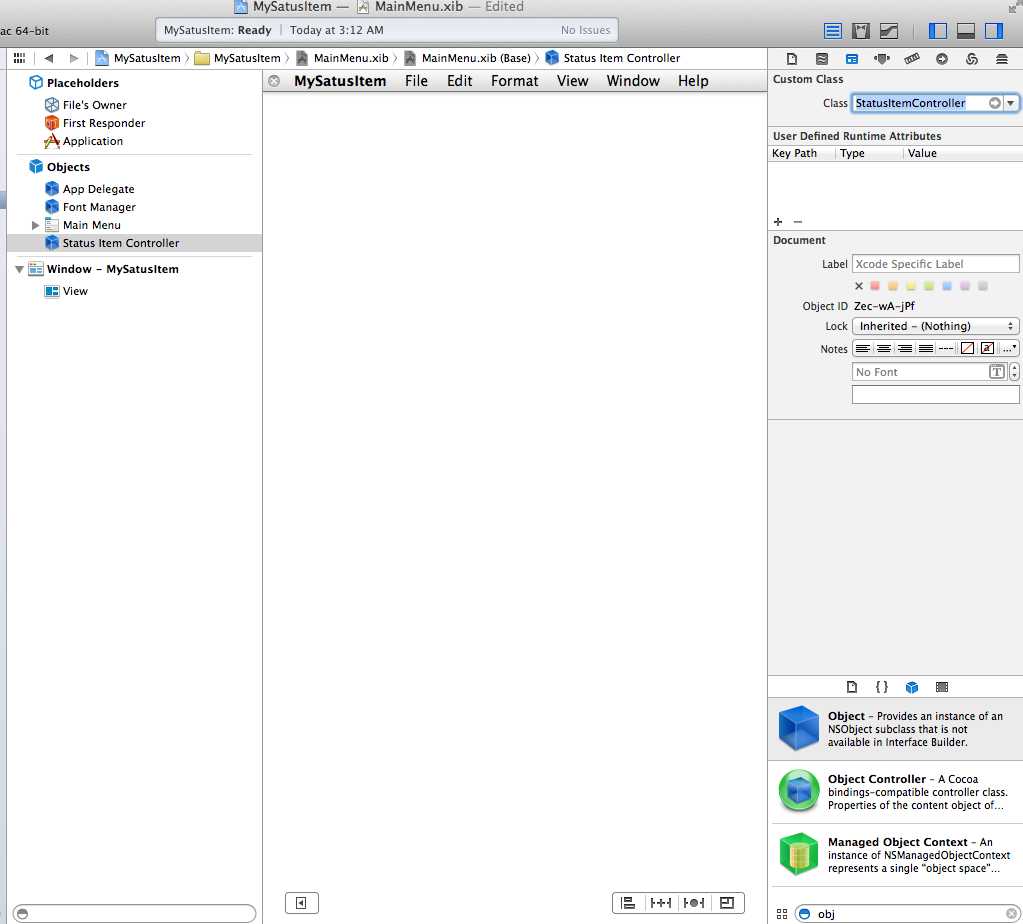Image resolution: width=1023 pixels, height=924 pixels.
Task: Select MySatusItem application menu in canvas
Action: click(x=340, y=81)
